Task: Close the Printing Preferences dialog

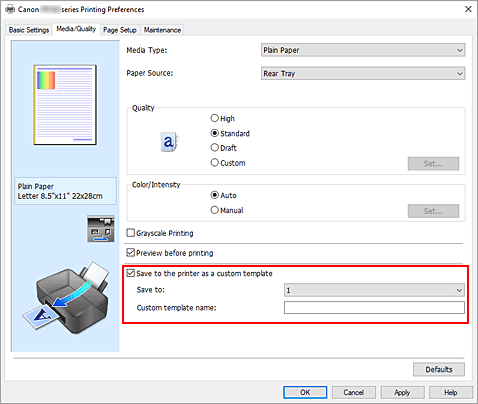Action: [x=468, y=9]
